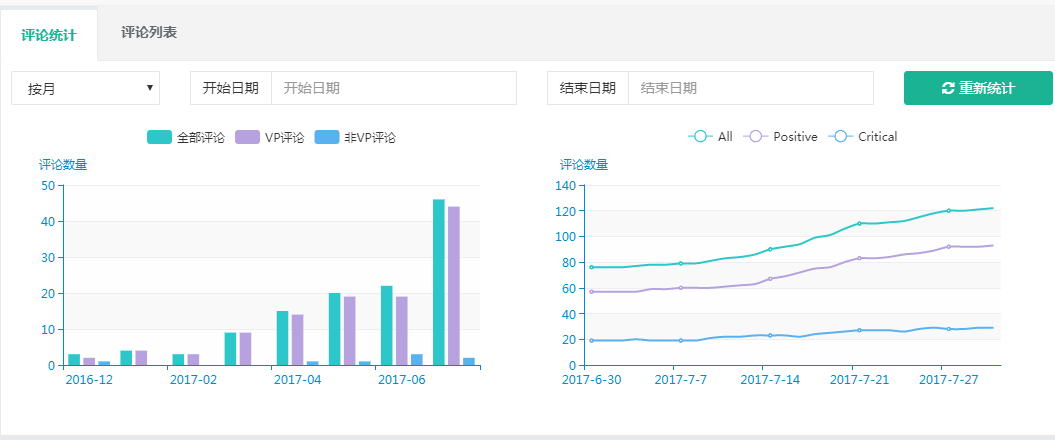1055x440 pixels.
Task: Toggle the Positive series legend marker
Action: (x=756, y=137)
